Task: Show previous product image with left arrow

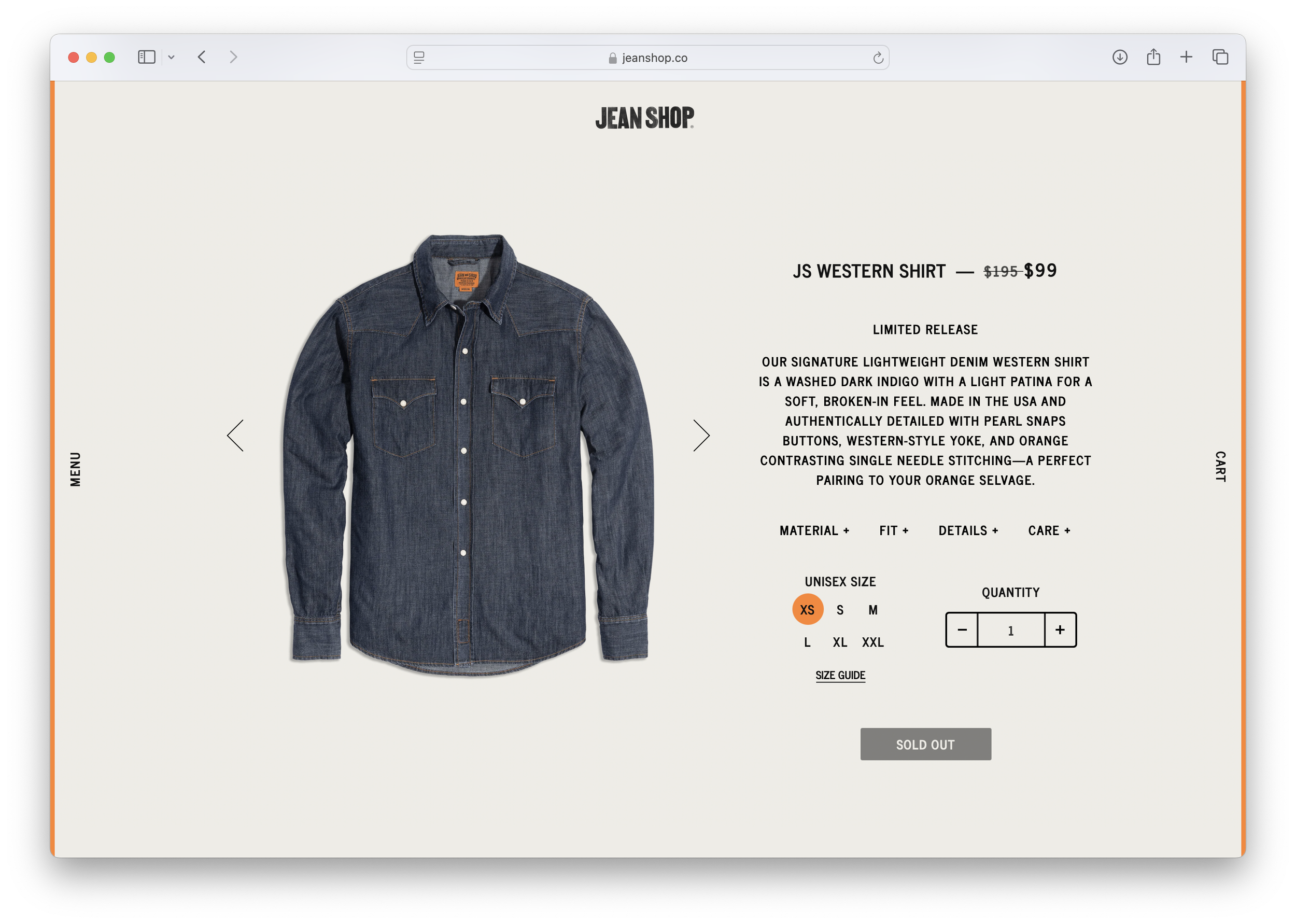Action: tap(235, 436)
